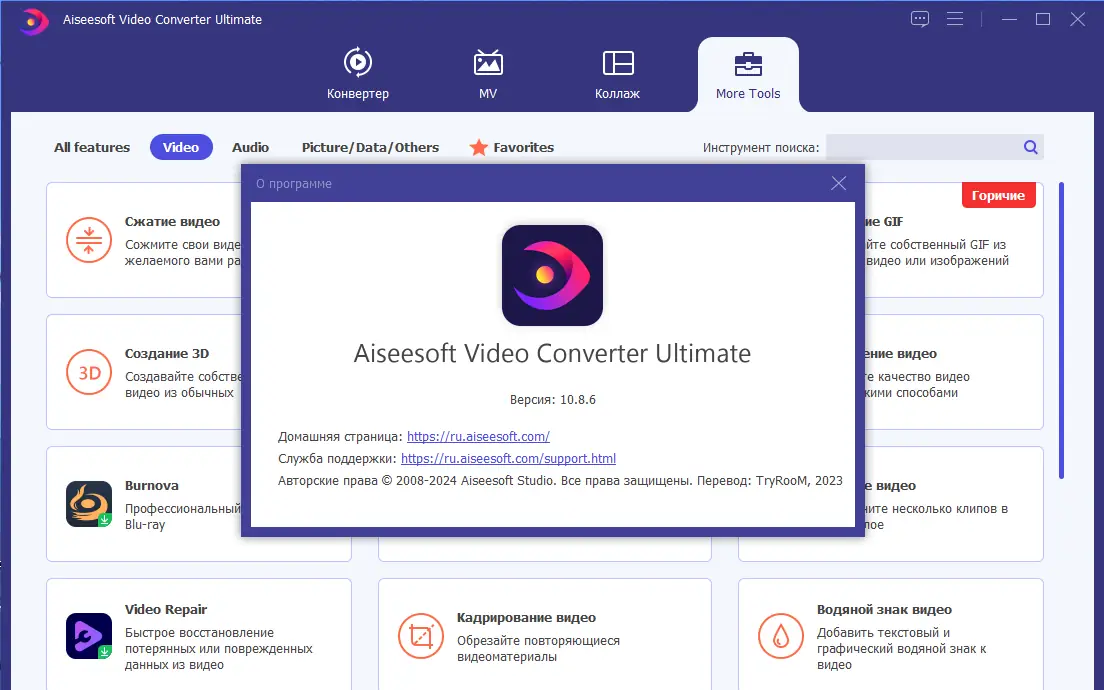Open the Burnova tool title

(x=151, y=485)
